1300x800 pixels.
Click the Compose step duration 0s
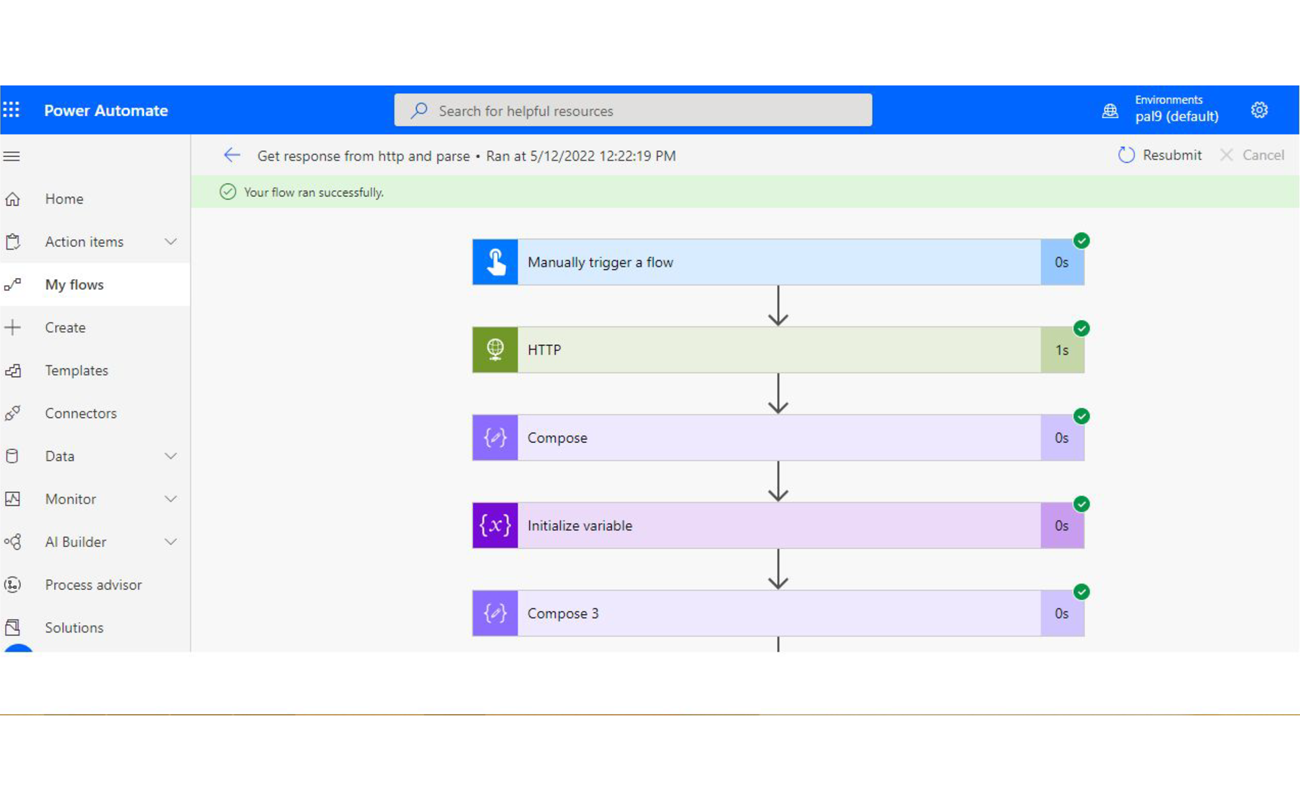[1062, 438]
